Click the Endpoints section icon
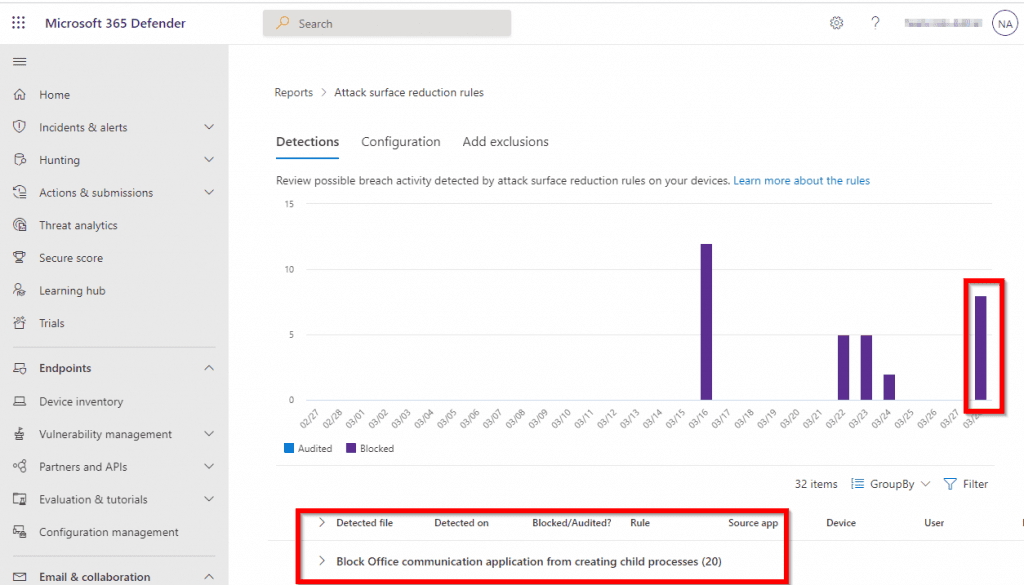Image resolution: width=1024 pixels, height=585 pixels. 20,368
